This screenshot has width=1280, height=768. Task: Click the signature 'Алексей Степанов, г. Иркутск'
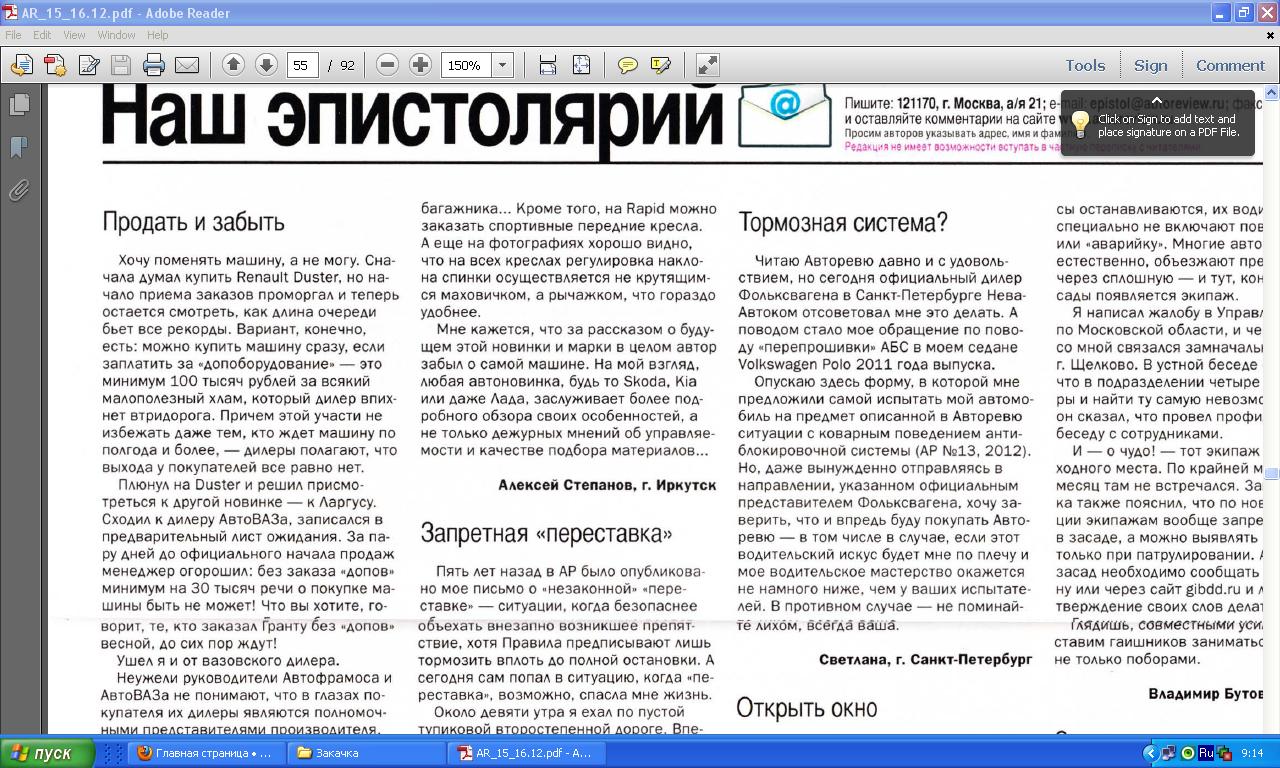point(607,485)
